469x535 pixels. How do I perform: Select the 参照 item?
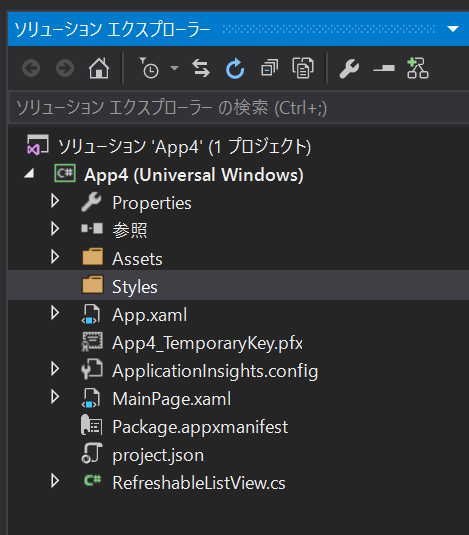tap(130, 231)
